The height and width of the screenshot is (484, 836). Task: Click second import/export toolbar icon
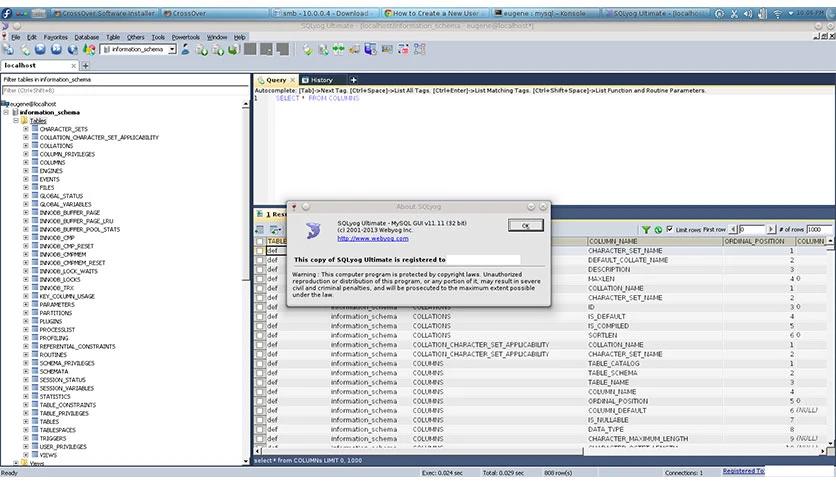[x=218, y=50]
